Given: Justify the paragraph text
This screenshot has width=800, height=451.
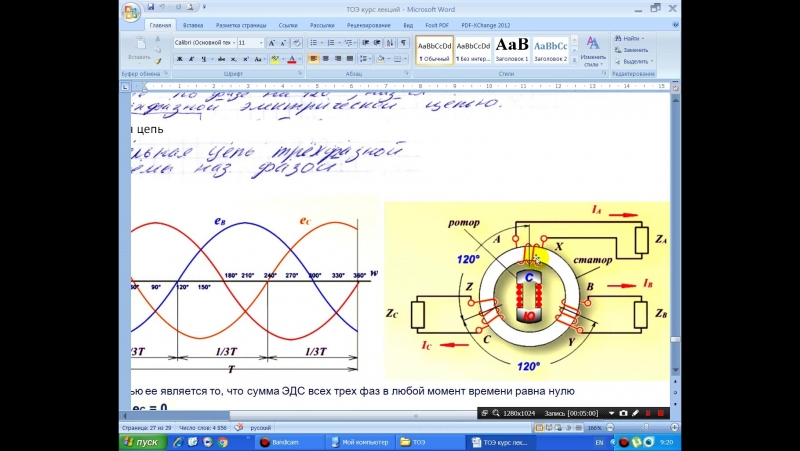Looking at the screenshot, I should [350, 59].
